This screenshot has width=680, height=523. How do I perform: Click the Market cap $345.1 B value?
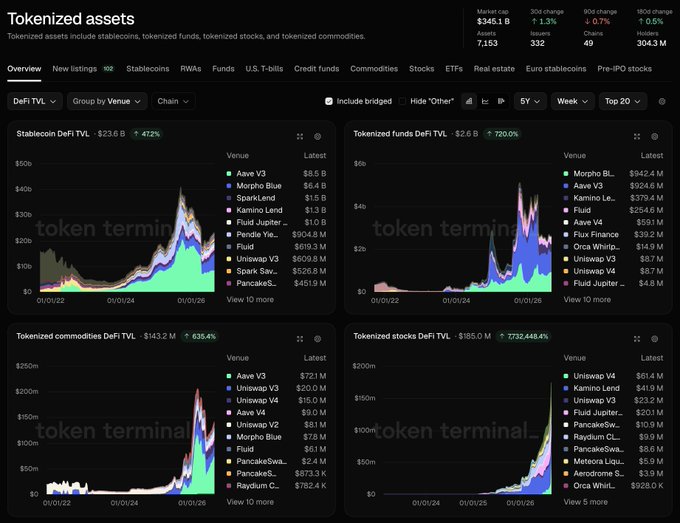tap(494, 21)
